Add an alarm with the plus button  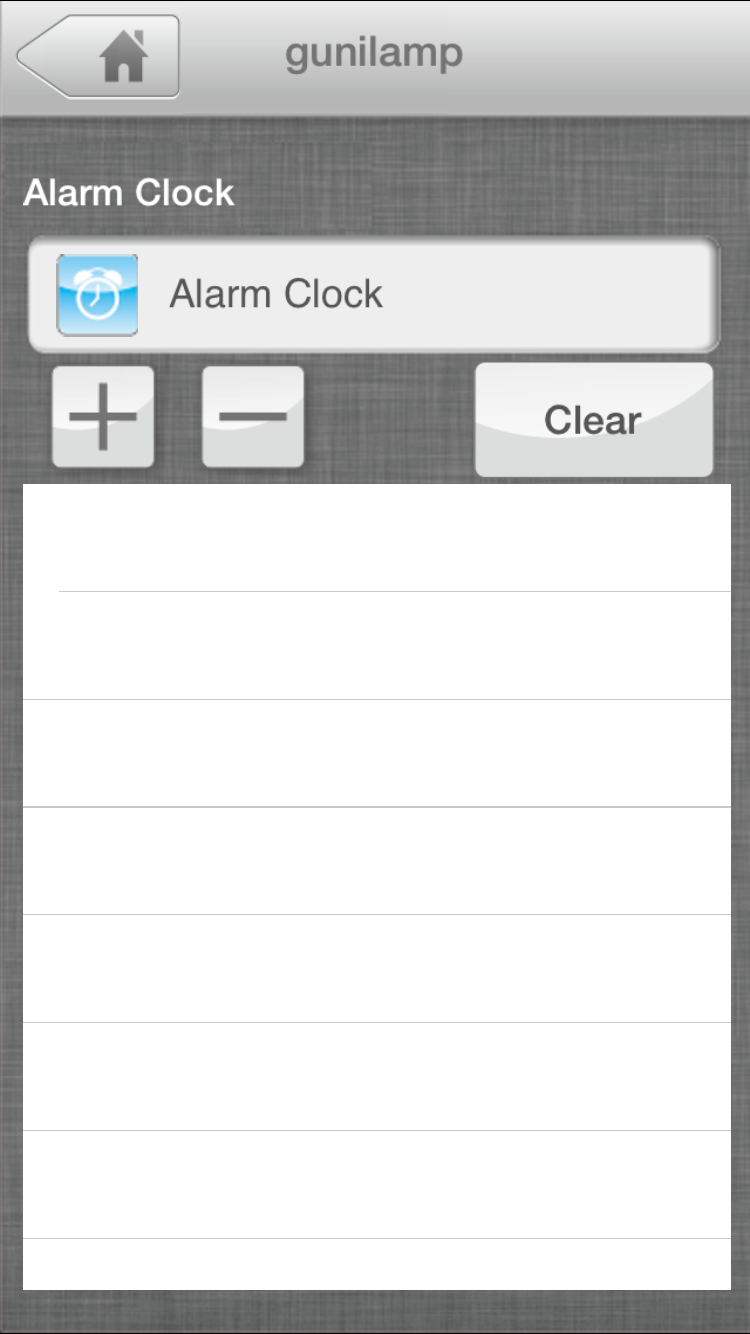coord(103,417)
